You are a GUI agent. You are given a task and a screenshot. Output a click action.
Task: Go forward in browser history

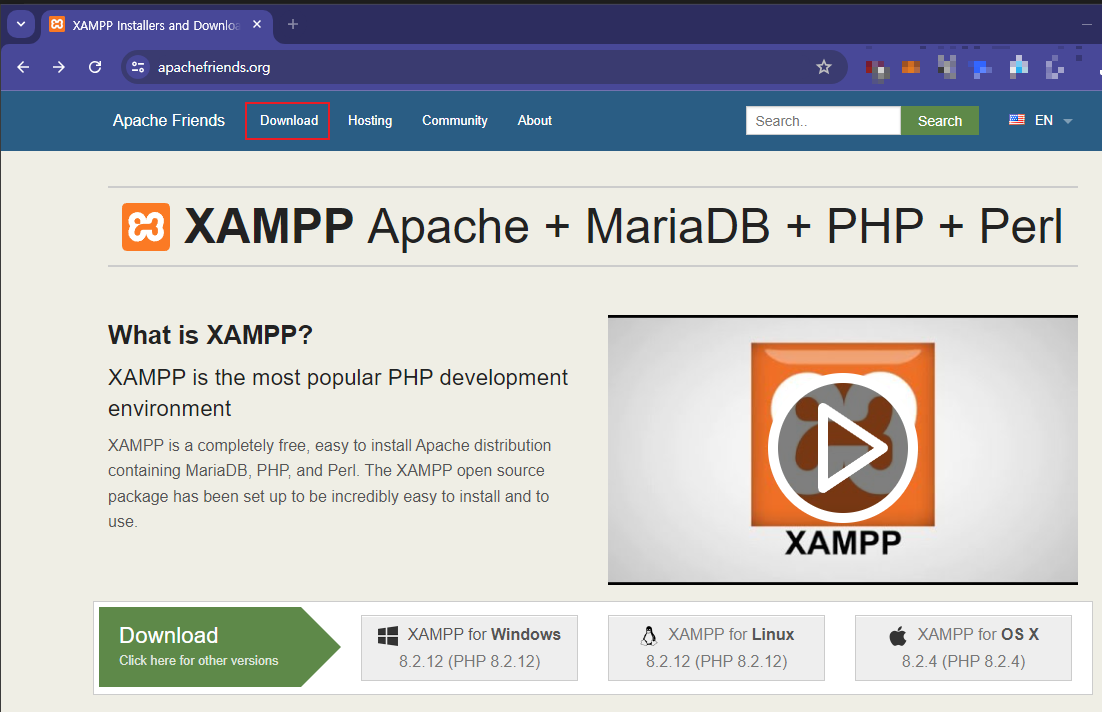point(59,67)
